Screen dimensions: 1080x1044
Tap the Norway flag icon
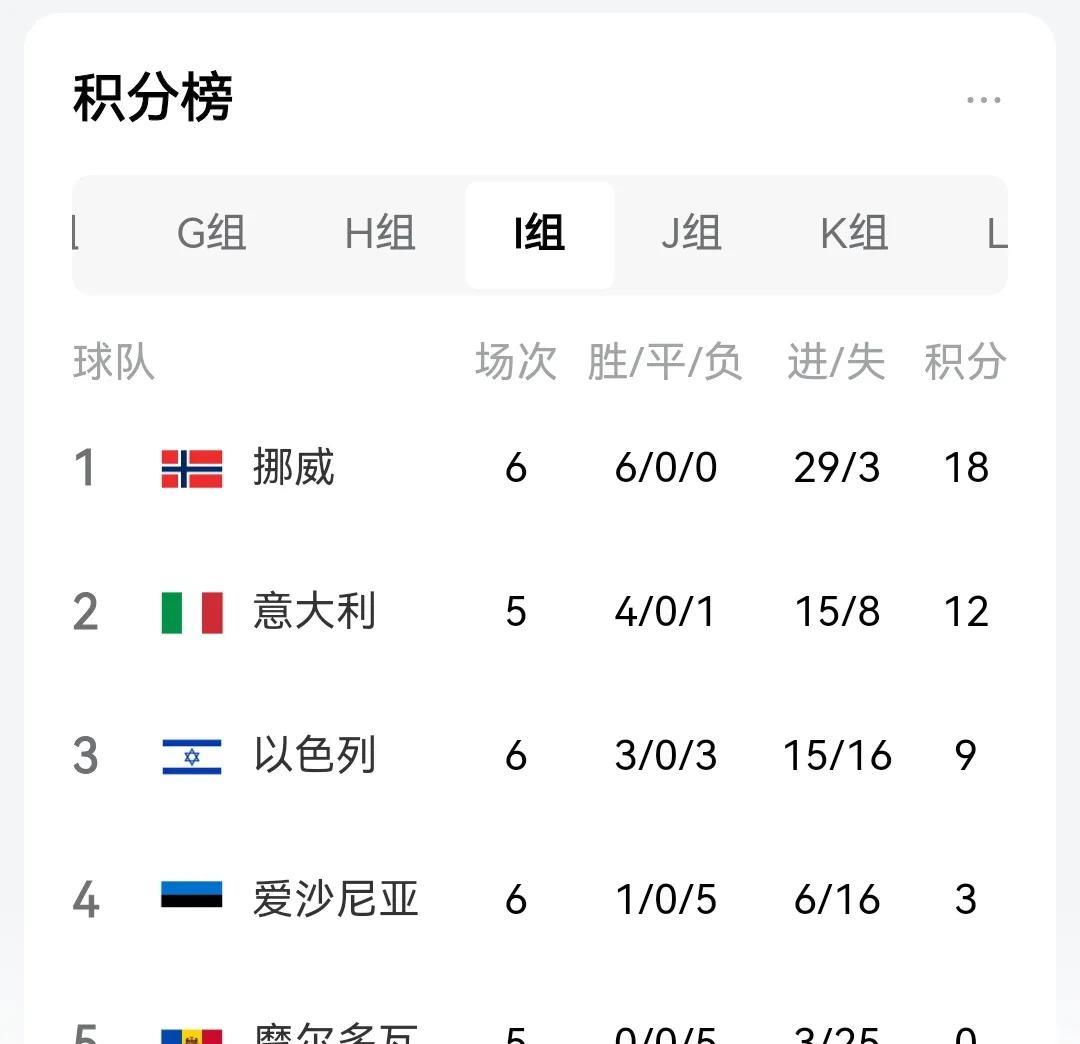coord(192,468)
